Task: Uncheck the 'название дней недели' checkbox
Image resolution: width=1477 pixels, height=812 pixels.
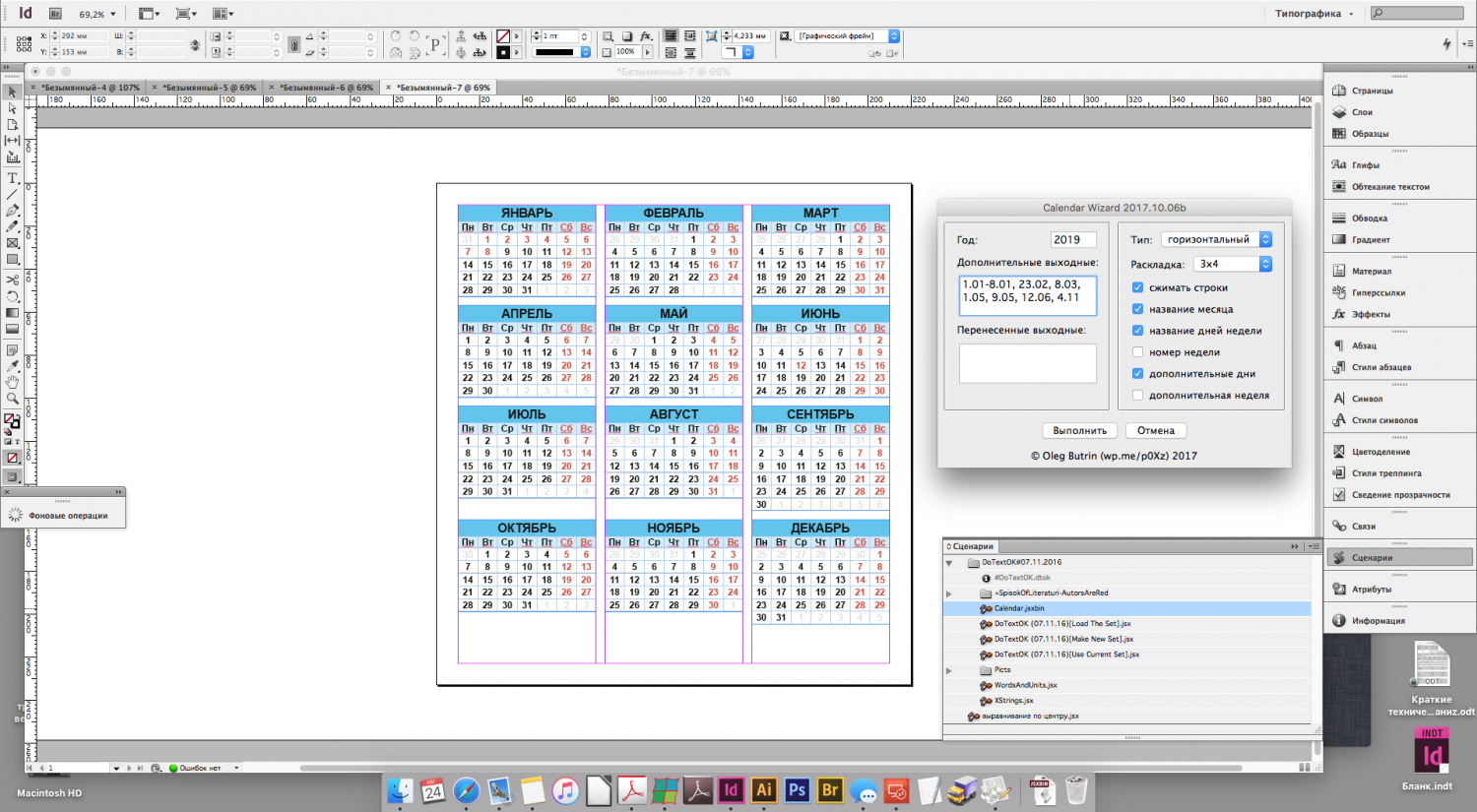Action: pos(1138,331)
